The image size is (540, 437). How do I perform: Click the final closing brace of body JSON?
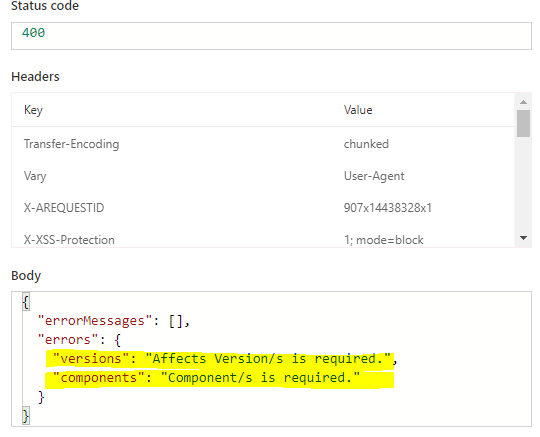point(26,415)
